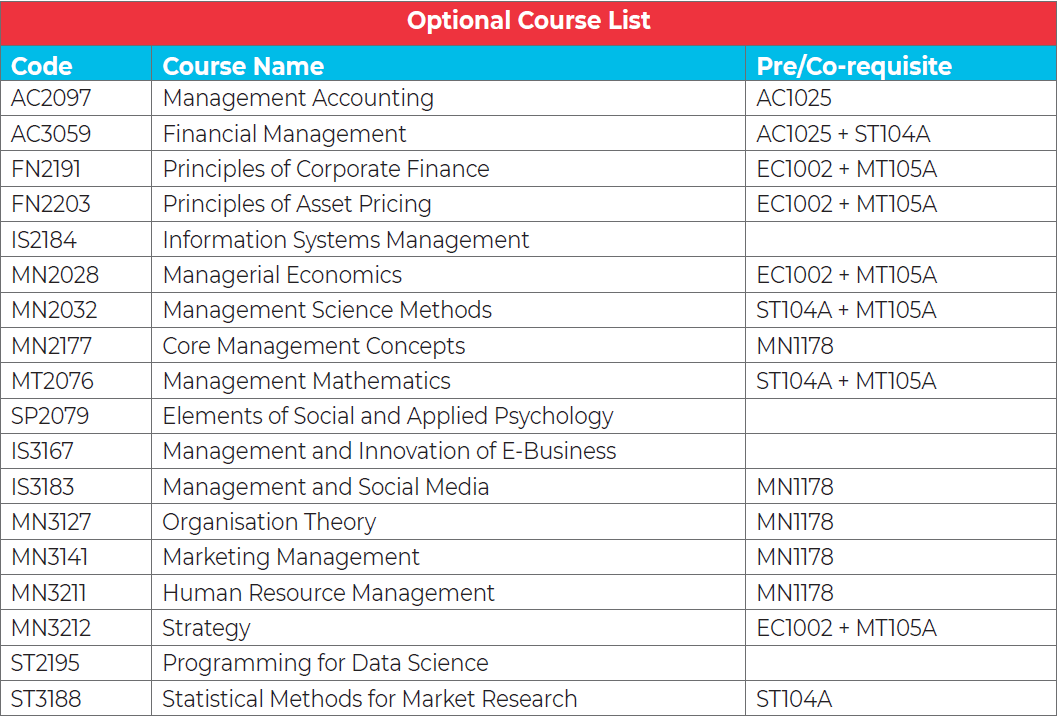1057x716 pixels.
Task: Select the Course Name column header
Action: pyautogui.click(x=243, y=66)
